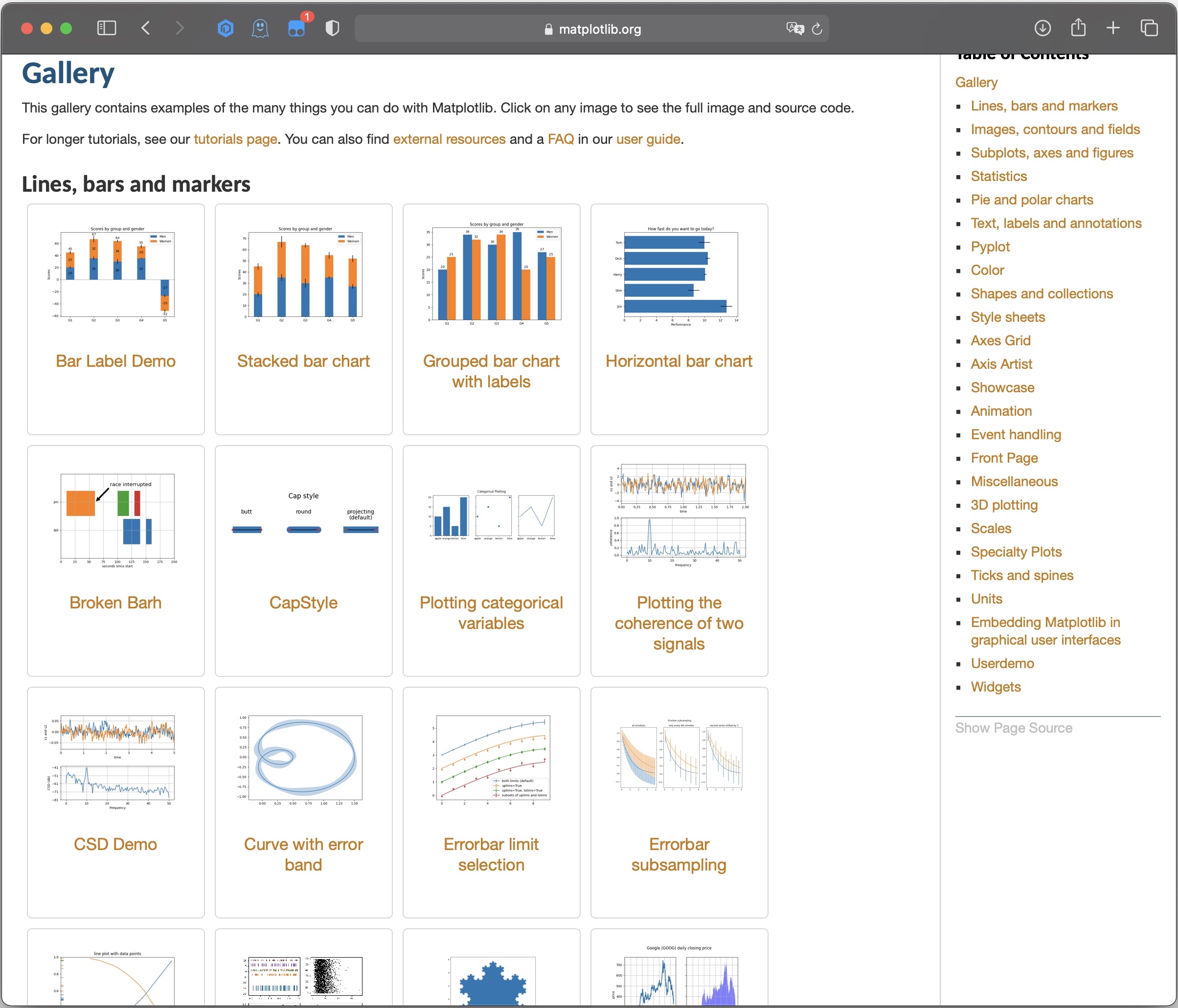The height and width of the screenshot is (1008, 1178).
Task: Show the tab overview
Action: click(1149, 28)
